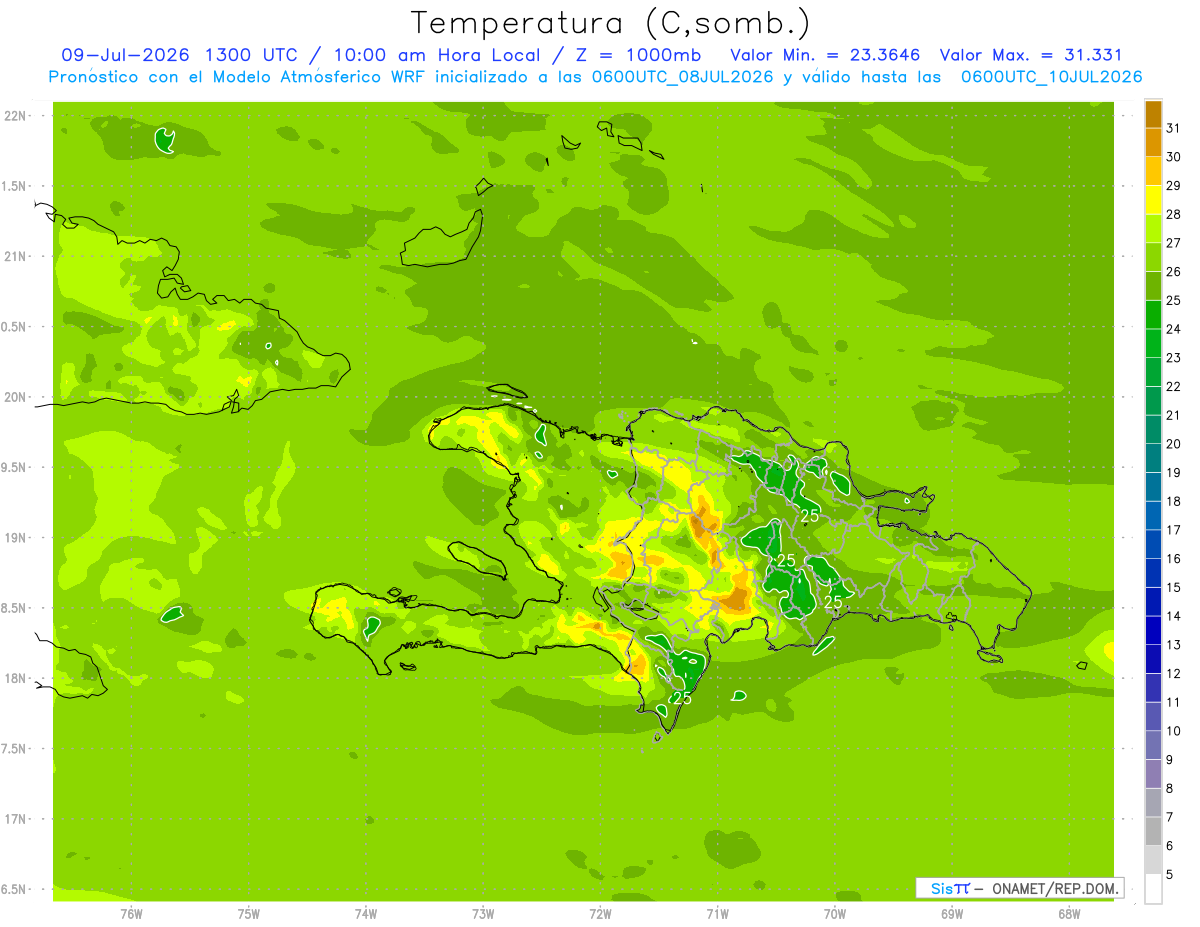This screenshot has width=1200, height=927.
Task: Click the latitude label "21N"
Action: [x=14, y=256]
